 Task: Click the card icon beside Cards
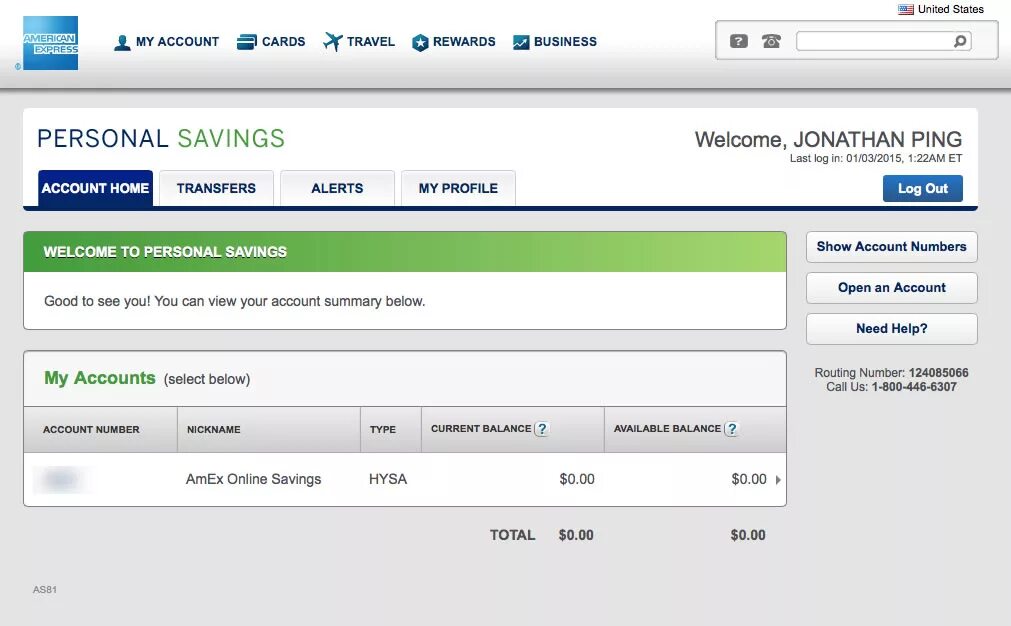246,42
